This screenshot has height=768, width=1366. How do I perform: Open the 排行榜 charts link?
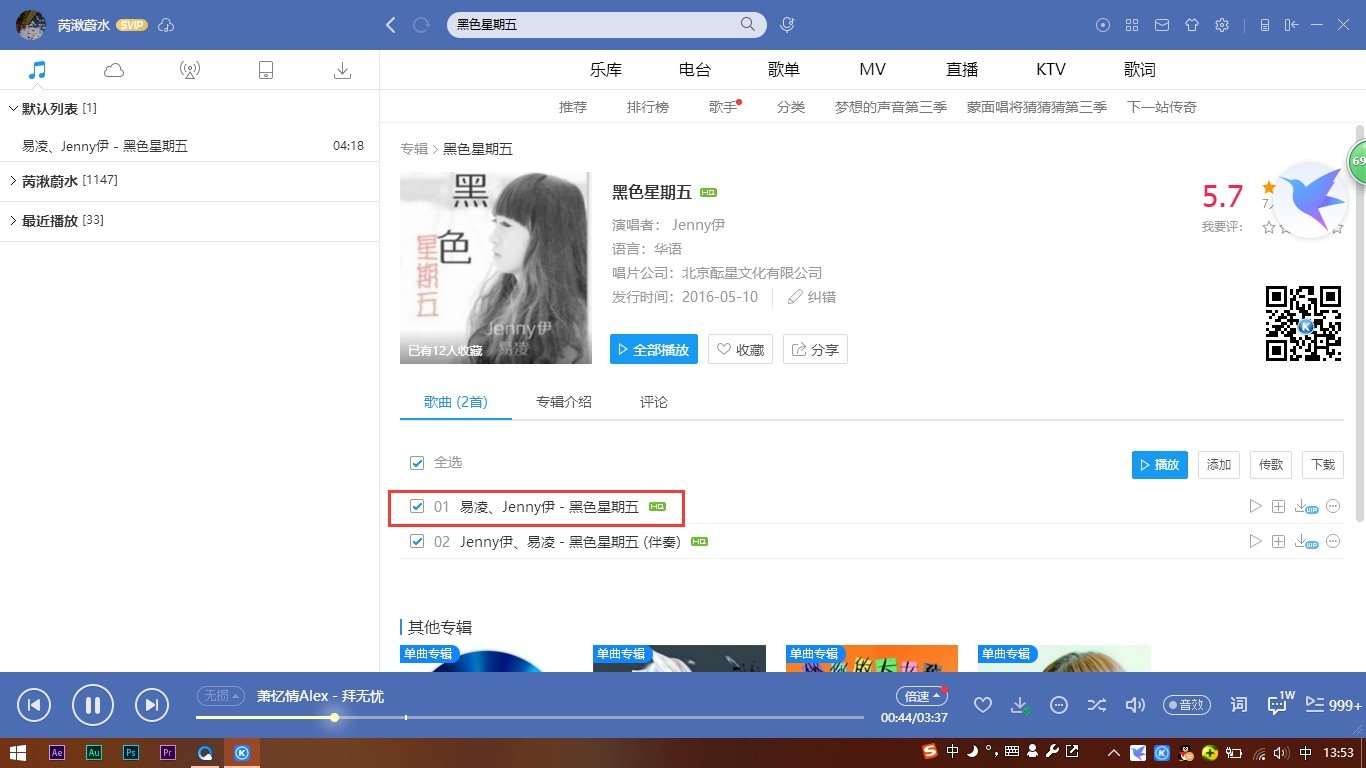point(648,107)
